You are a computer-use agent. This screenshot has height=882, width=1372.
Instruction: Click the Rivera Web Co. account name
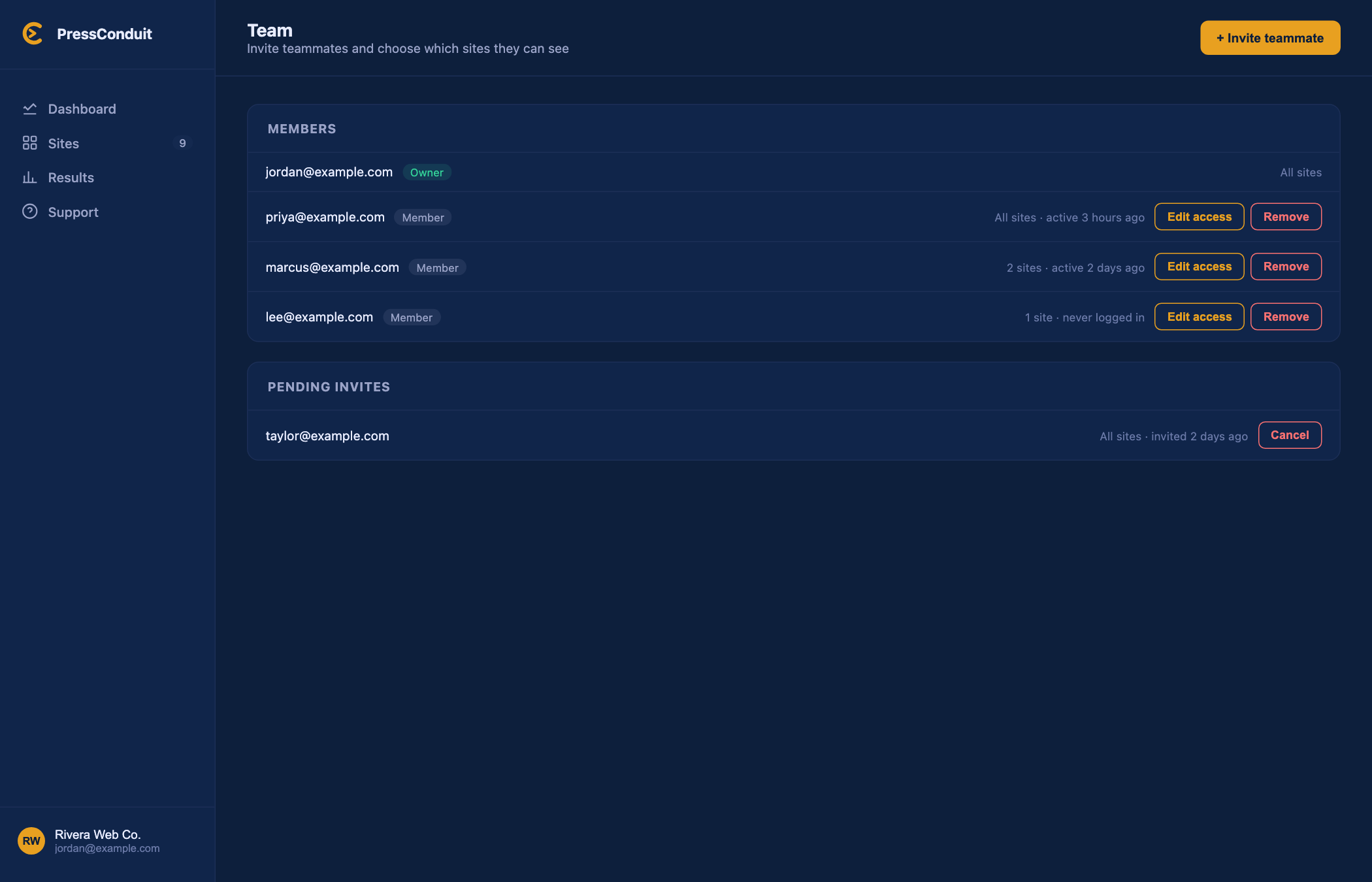97,834
